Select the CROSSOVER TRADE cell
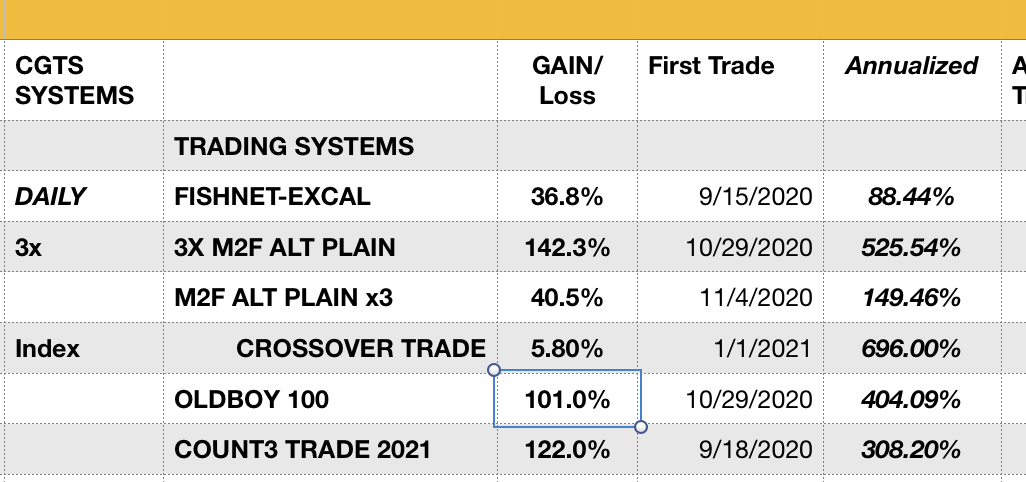The image size is (1026, 482). point(330,348)
